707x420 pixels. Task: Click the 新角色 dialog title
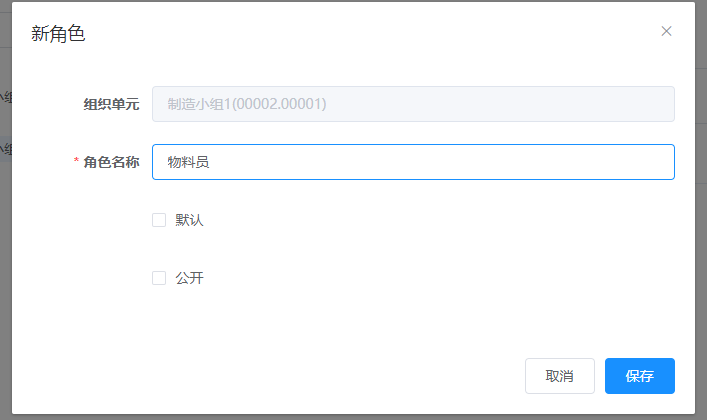pos(58,34)
